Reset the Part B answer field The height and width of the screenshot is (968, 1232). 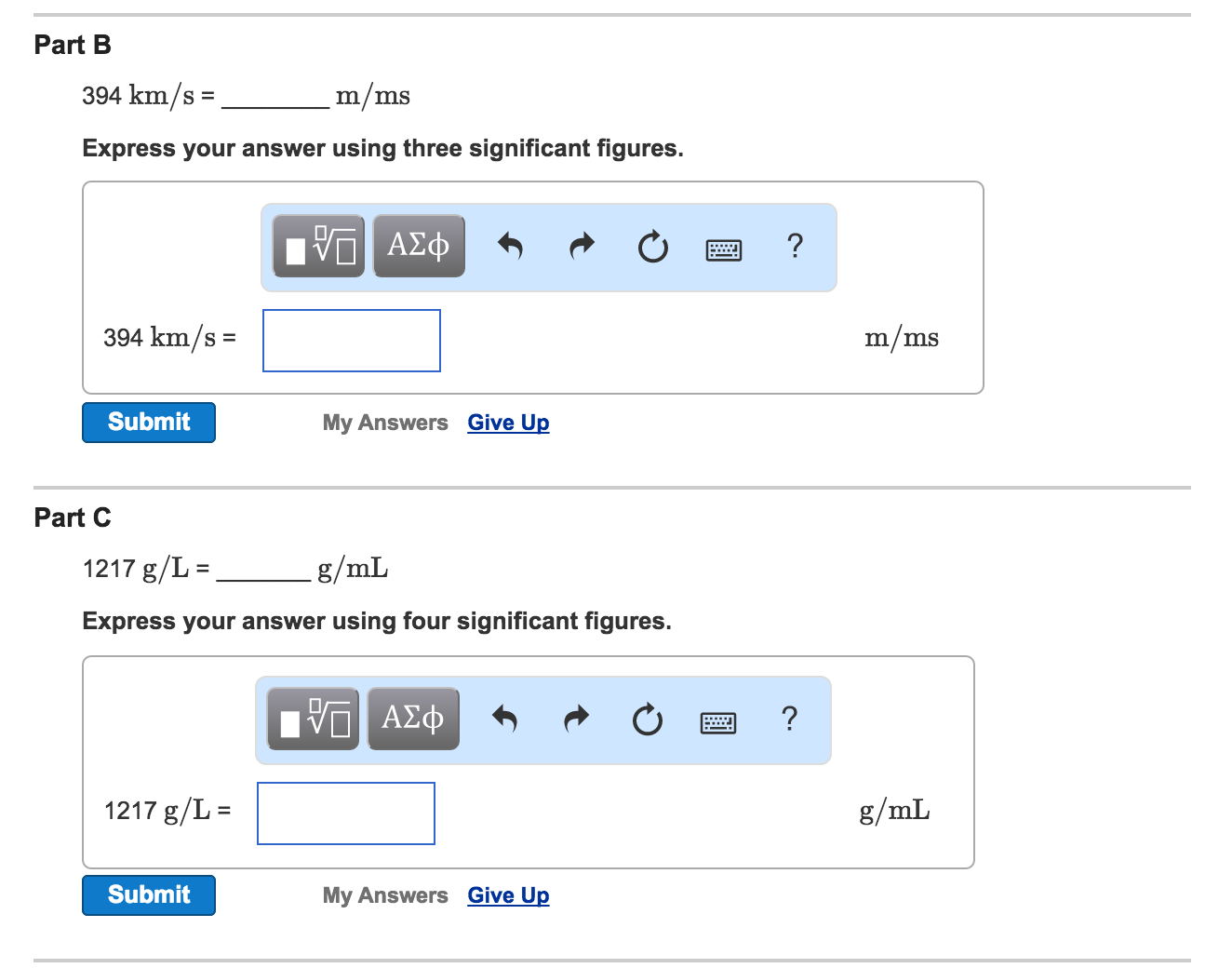pyautogui.click(x=652, y=247)
